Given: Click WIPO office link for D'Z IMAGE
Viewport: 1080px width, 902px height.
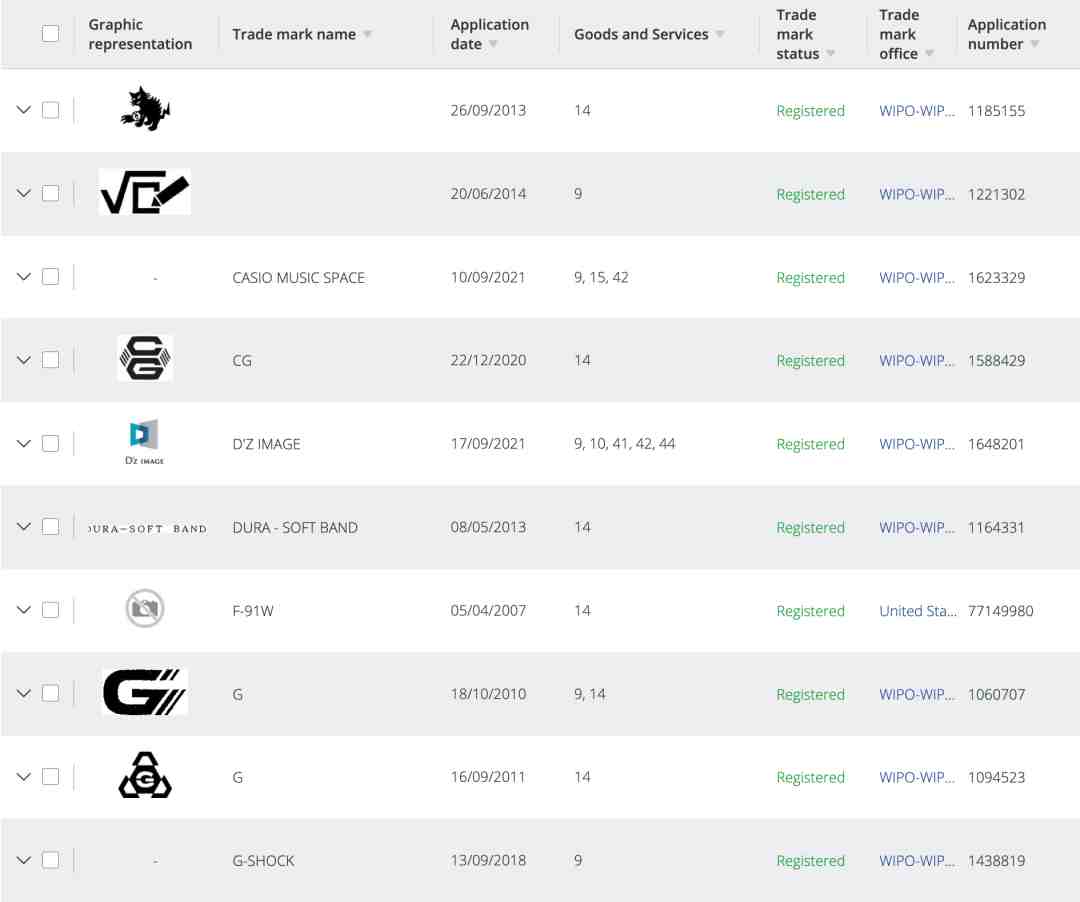Looking at the screenshot, I should [917, 444].
